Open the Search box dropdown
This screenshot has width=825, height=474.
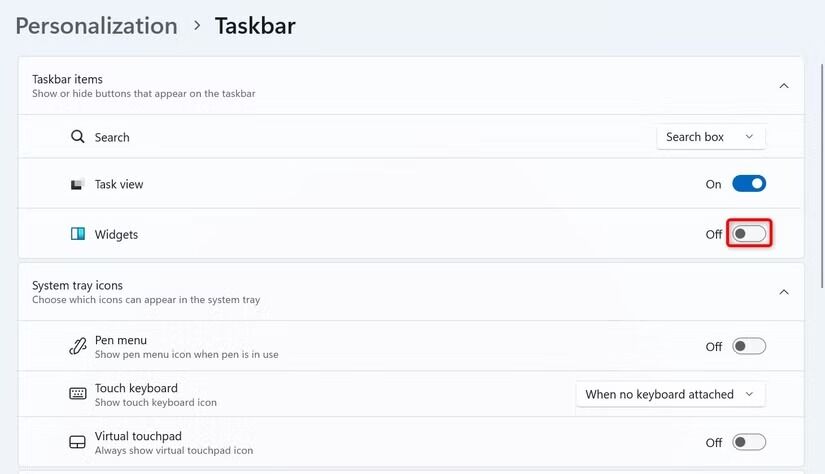pyautogui.click(x=711, y=137)
